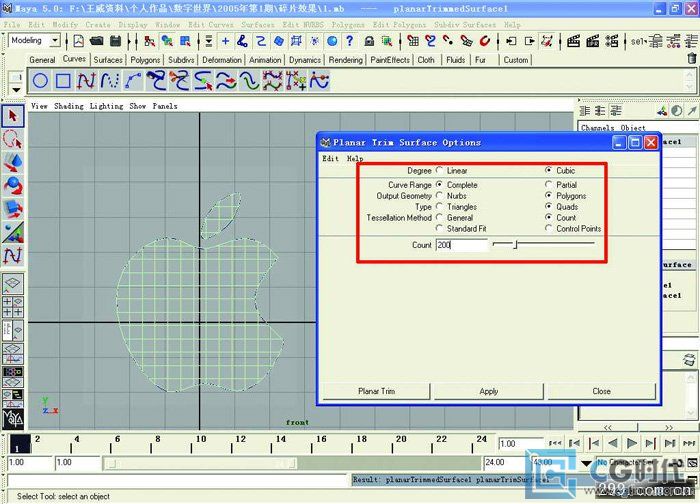The width and height of the screenshot is (700, 504).
Task: Click the Arc tool shelf icon
Action: tap(133, 81)
